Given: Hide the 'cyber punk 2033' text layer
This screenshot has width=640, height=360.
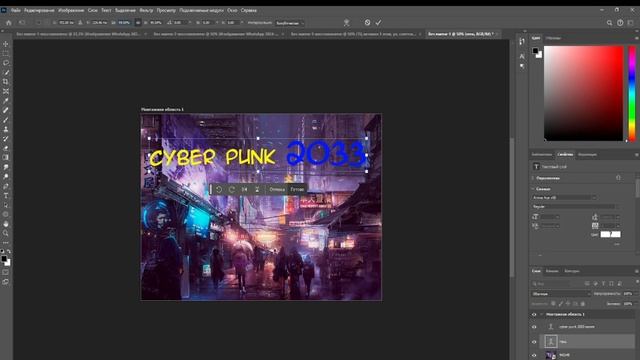Looking at the screenshot, I should pyautogui.click(x=534, y=327).
